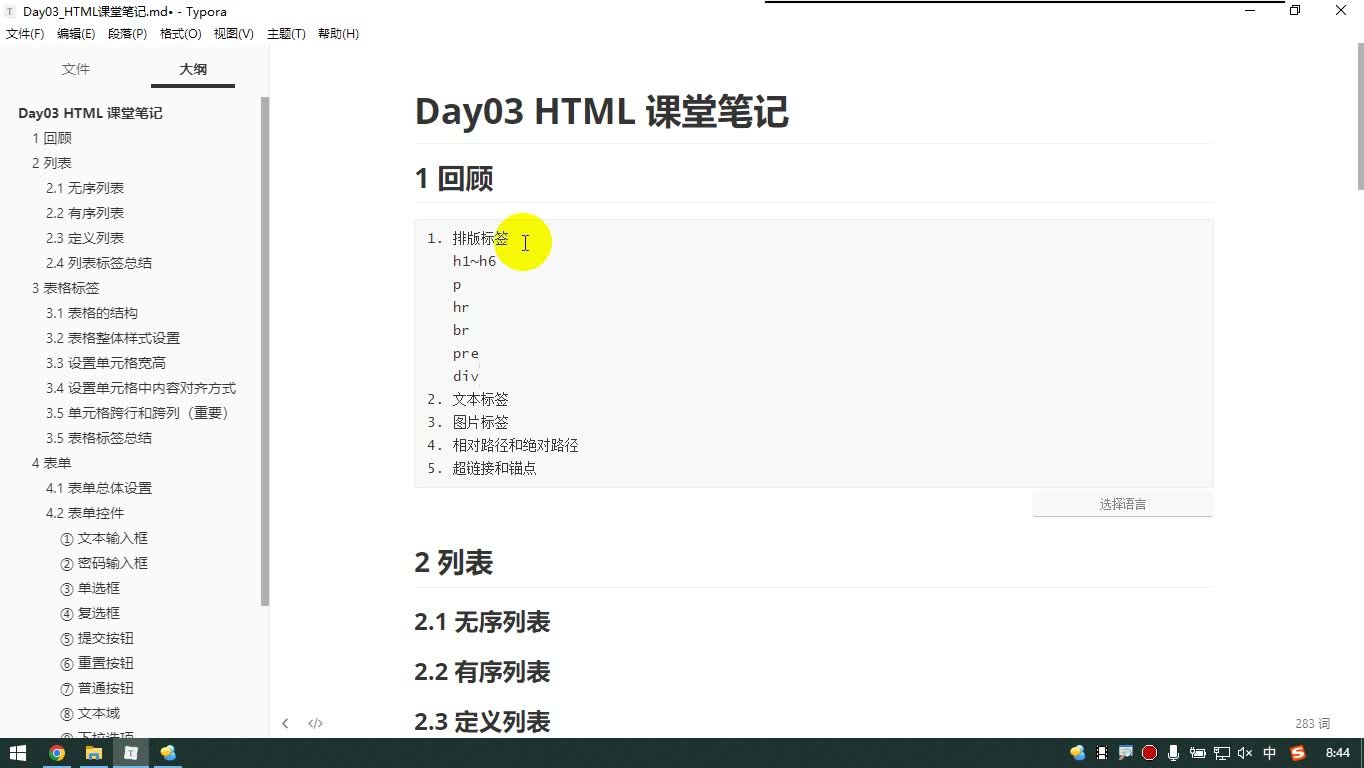Click the red recording stop tray icon

(x=1150, y=753)
